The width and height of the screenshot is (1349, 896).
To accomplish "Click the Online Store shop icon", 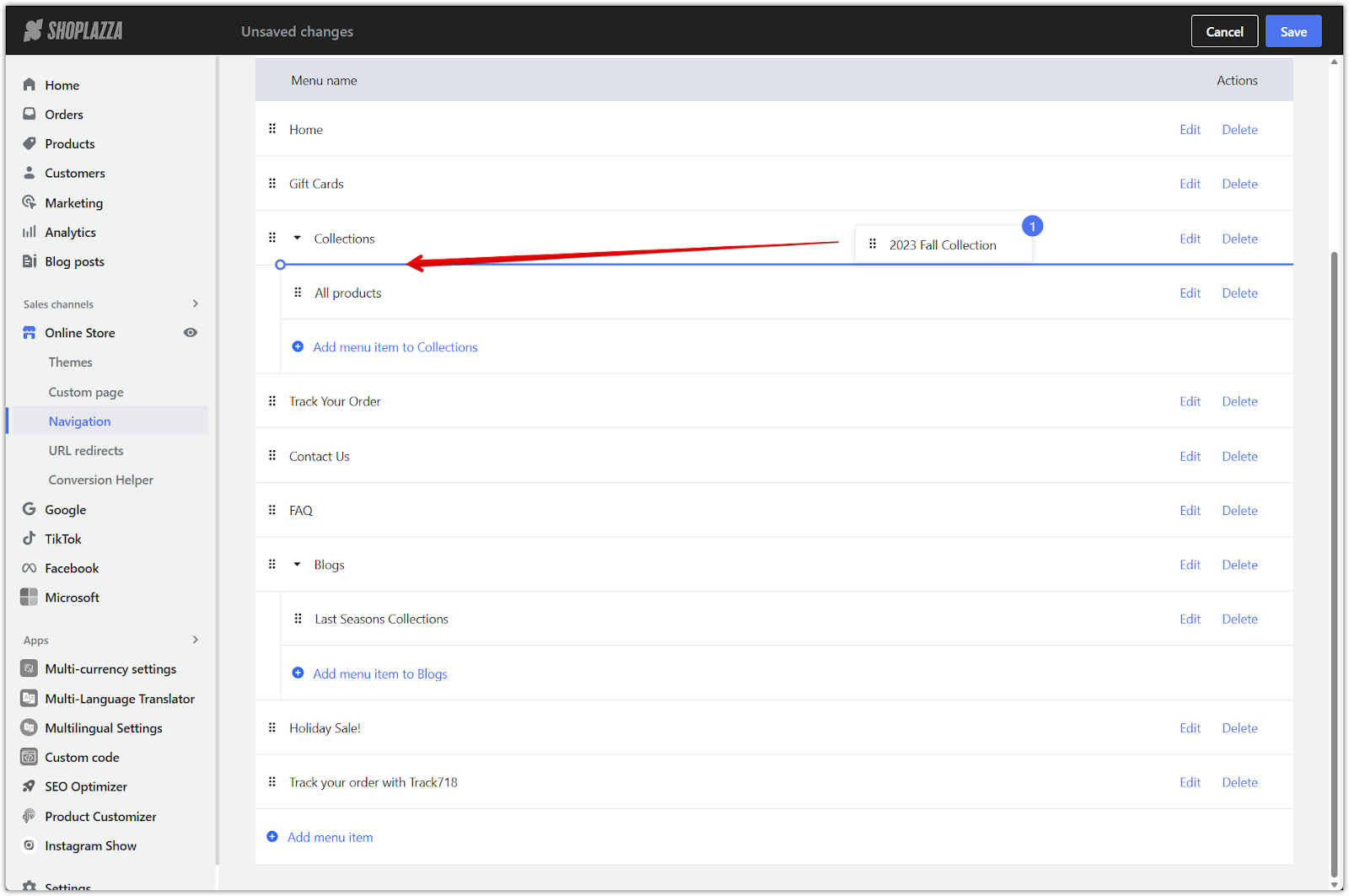I will [30, 332].
